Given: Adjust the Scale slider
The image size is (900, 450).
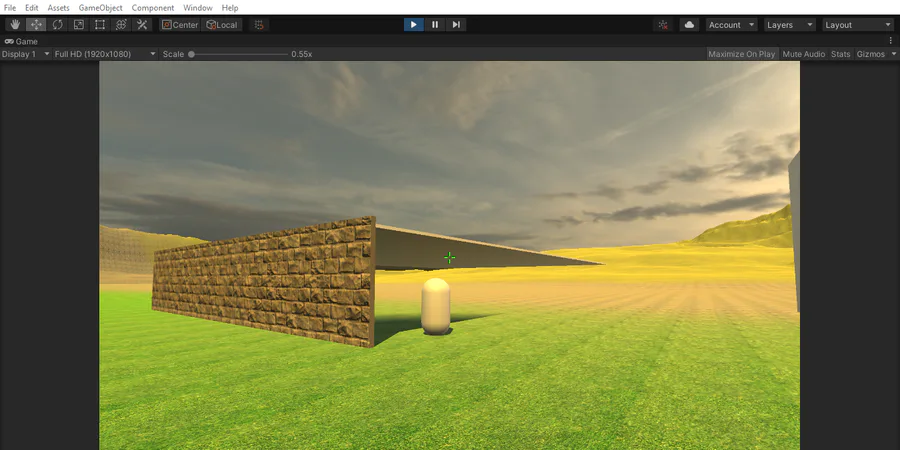Looking at the screenshot, I should 239,54.
